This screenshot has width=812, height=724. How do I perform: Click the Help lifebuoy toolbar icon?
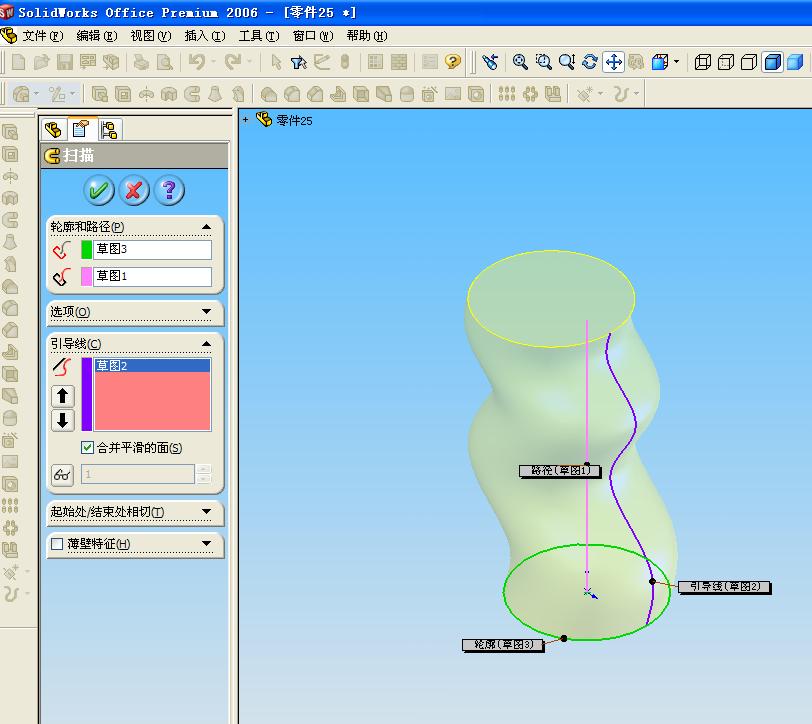[x=453, y=62]
